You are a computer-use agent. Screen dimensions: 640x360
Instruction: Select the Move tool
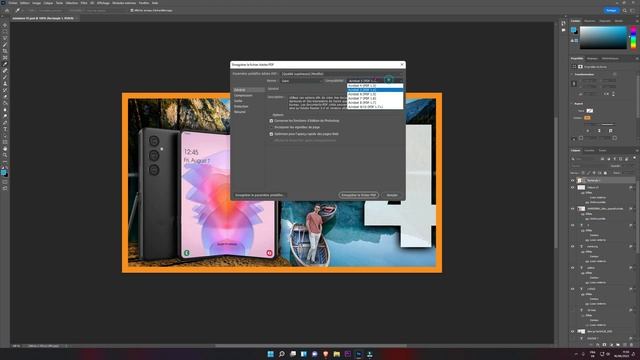point(5,25)
